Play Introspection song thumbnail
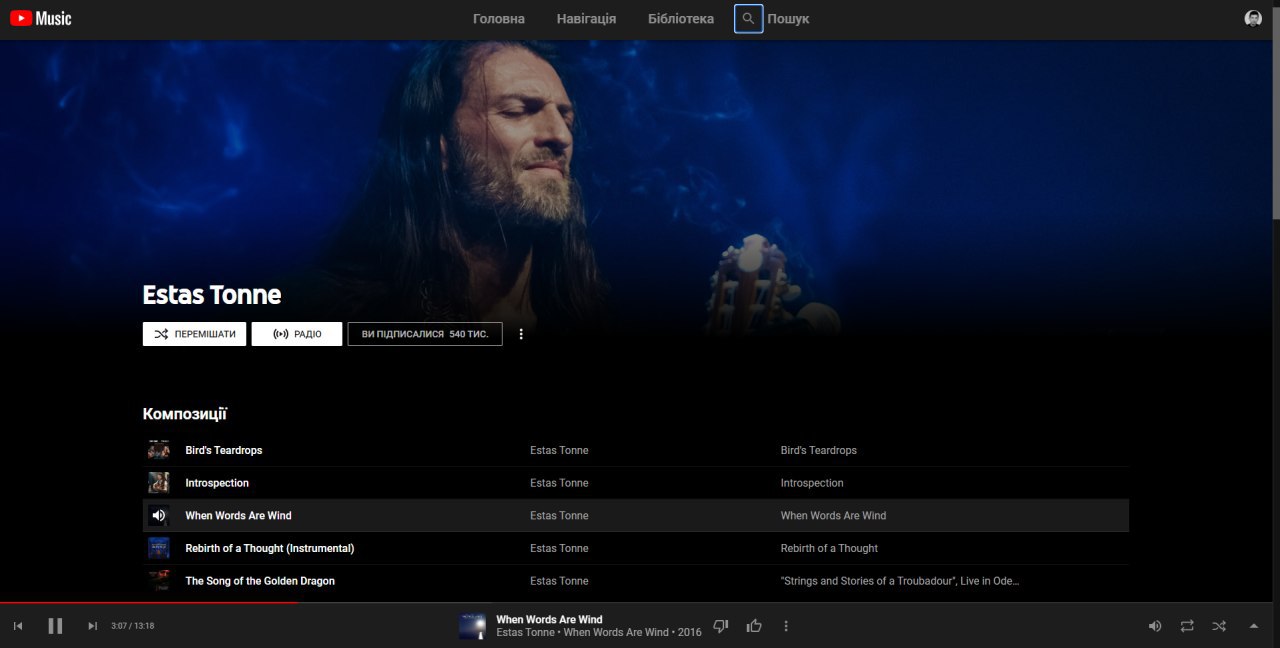Image resolution: width=1280 pixels, height=648 pixels. coord(158,483)
